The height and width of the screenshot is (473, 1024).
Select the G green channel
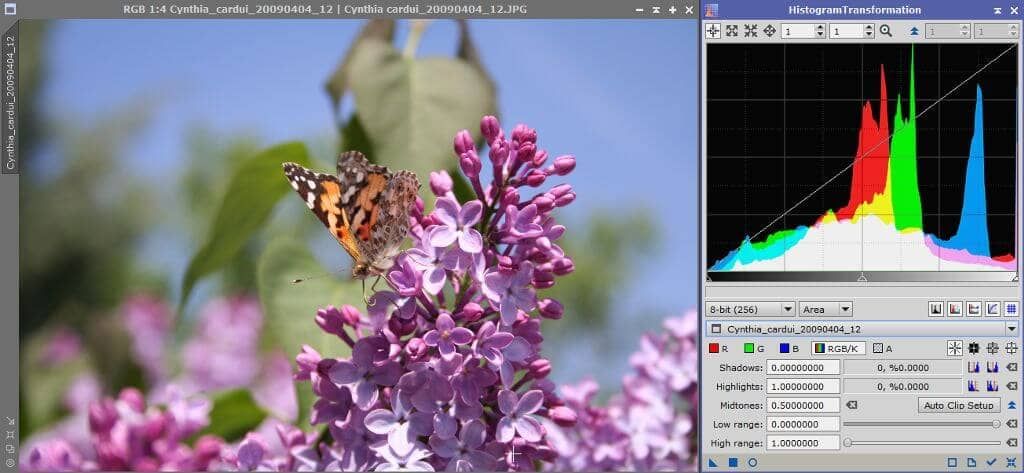point(754,349)
